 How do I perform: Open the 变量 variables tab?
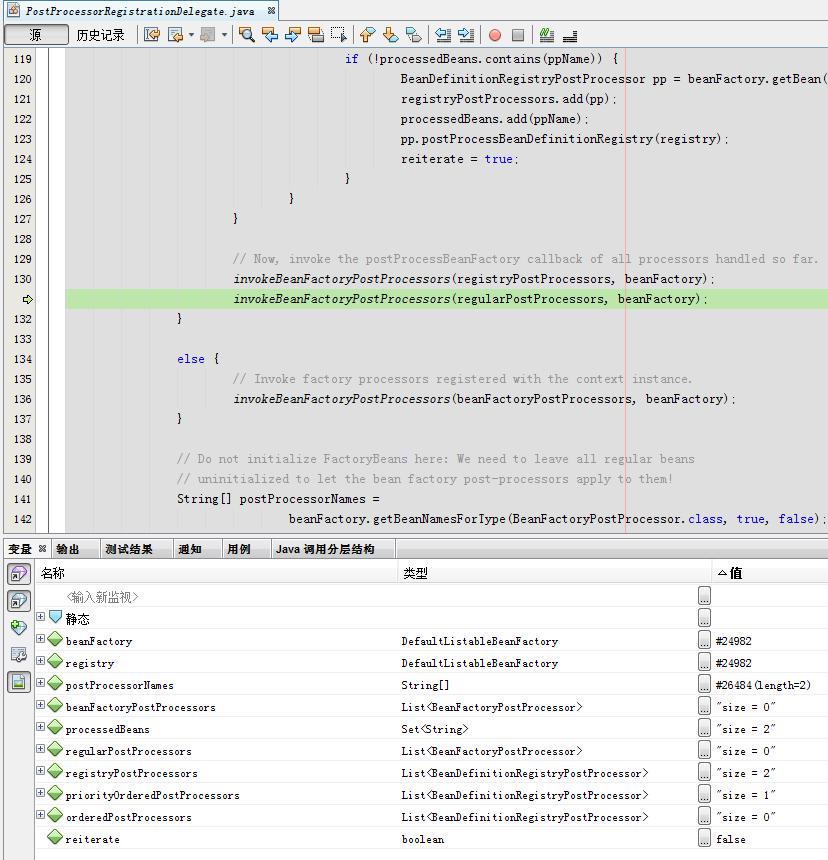20,549
